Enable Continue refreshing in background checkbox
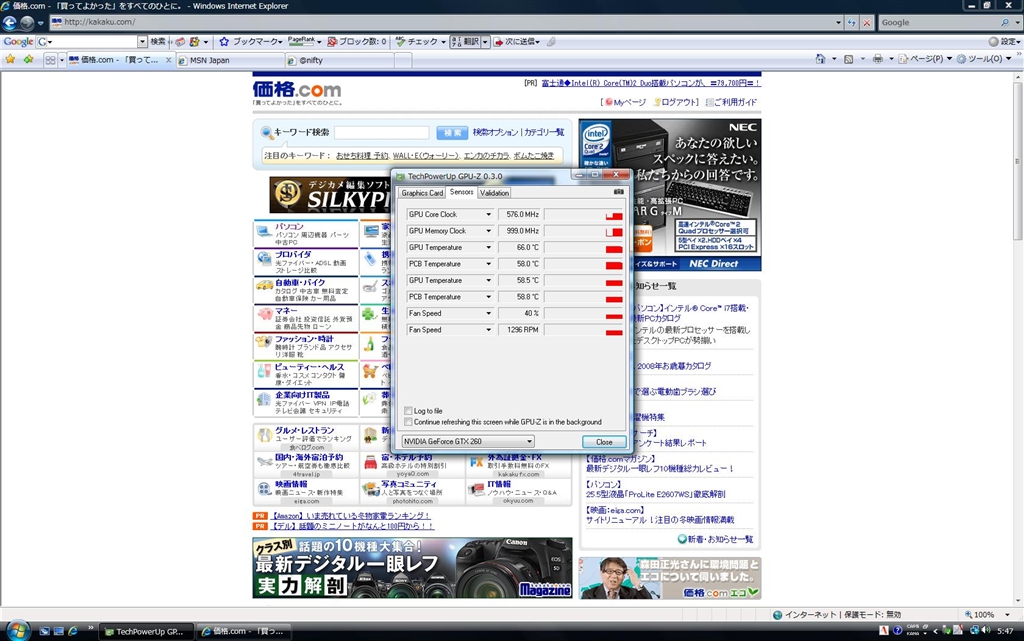This screenshot has height=641, width=1024. (x=408, y=422)
